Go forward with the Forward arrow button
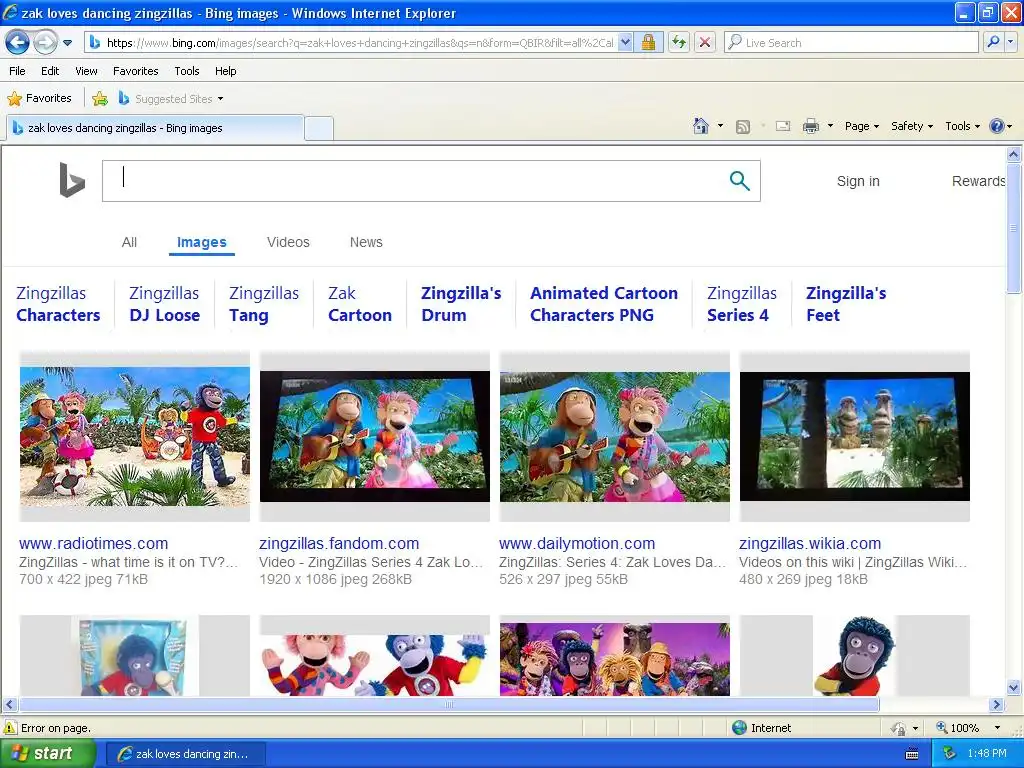Viewport: 1024px width, 768px height. coord(44,42)
